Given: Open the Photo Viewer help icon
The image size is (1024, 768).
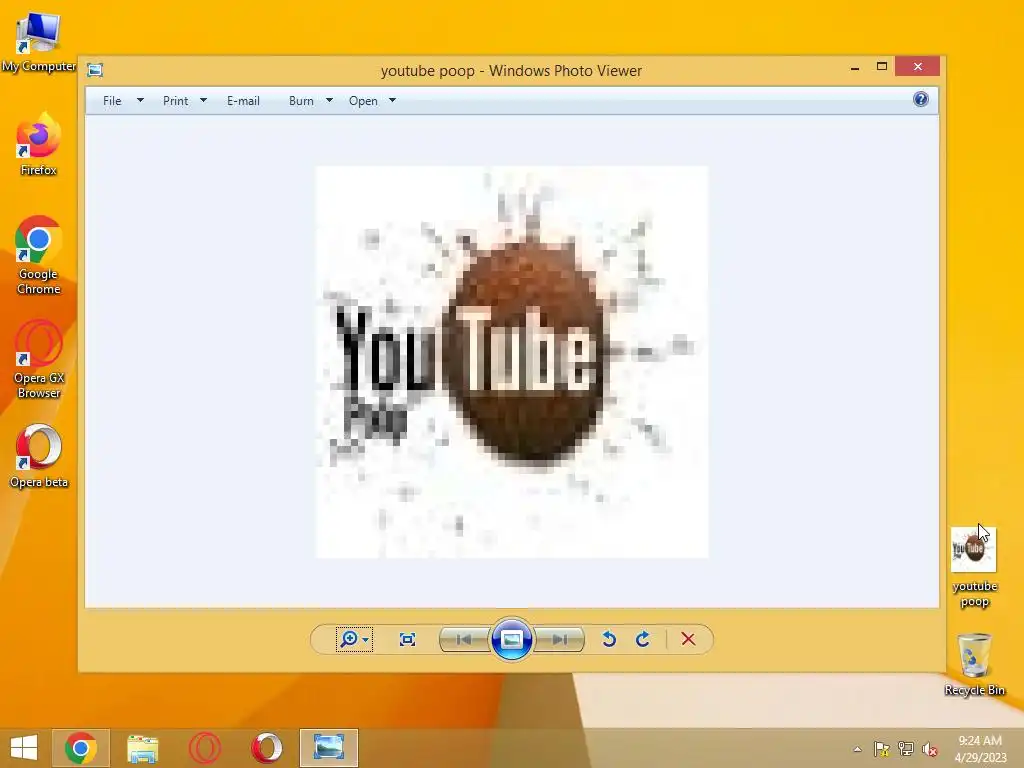Looking at the screenshot, I should point(921,99).
